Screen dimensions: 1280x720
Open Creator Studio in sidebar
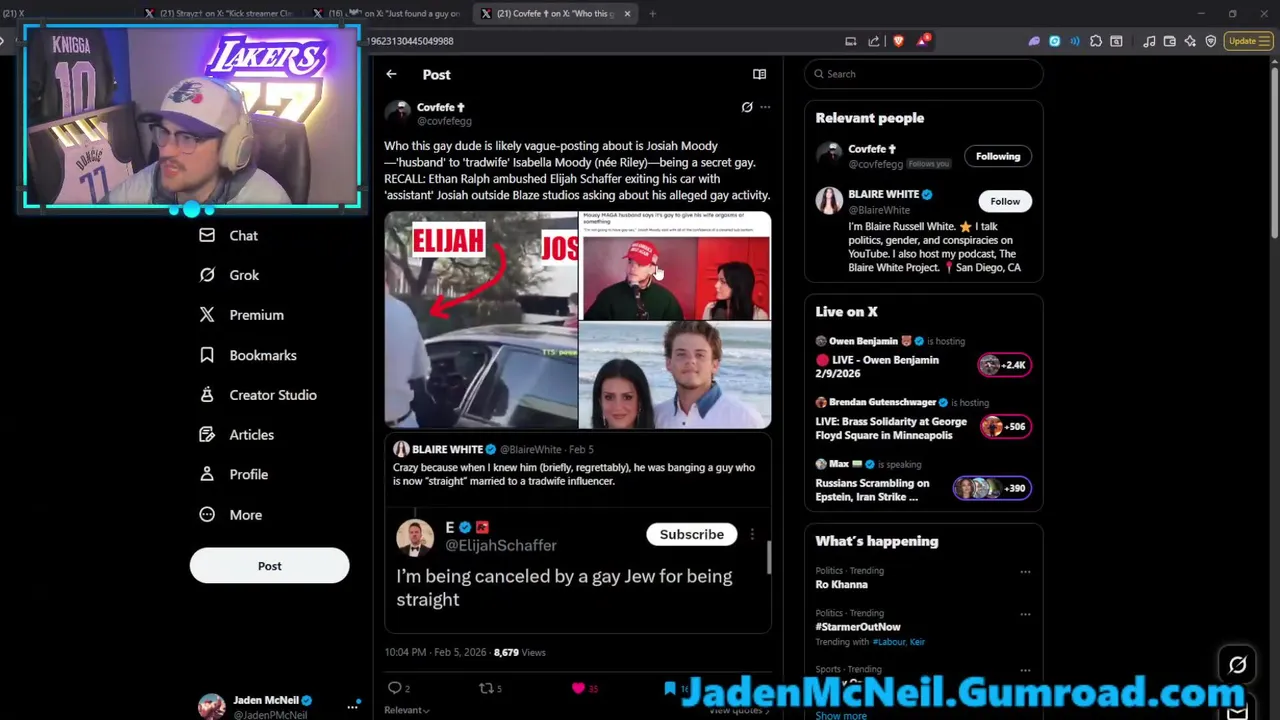coord(257,395)
